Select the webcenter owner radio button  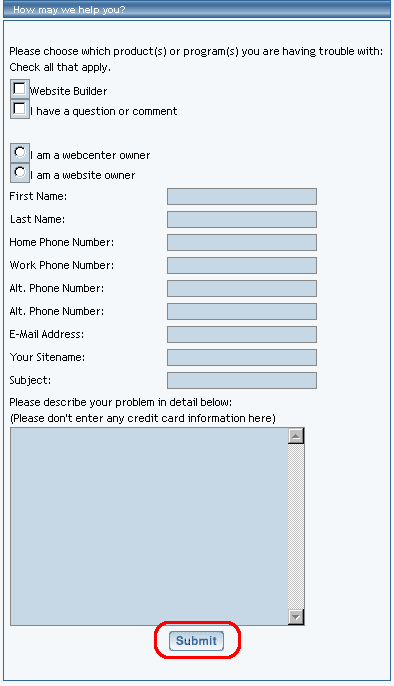(20, 153)
